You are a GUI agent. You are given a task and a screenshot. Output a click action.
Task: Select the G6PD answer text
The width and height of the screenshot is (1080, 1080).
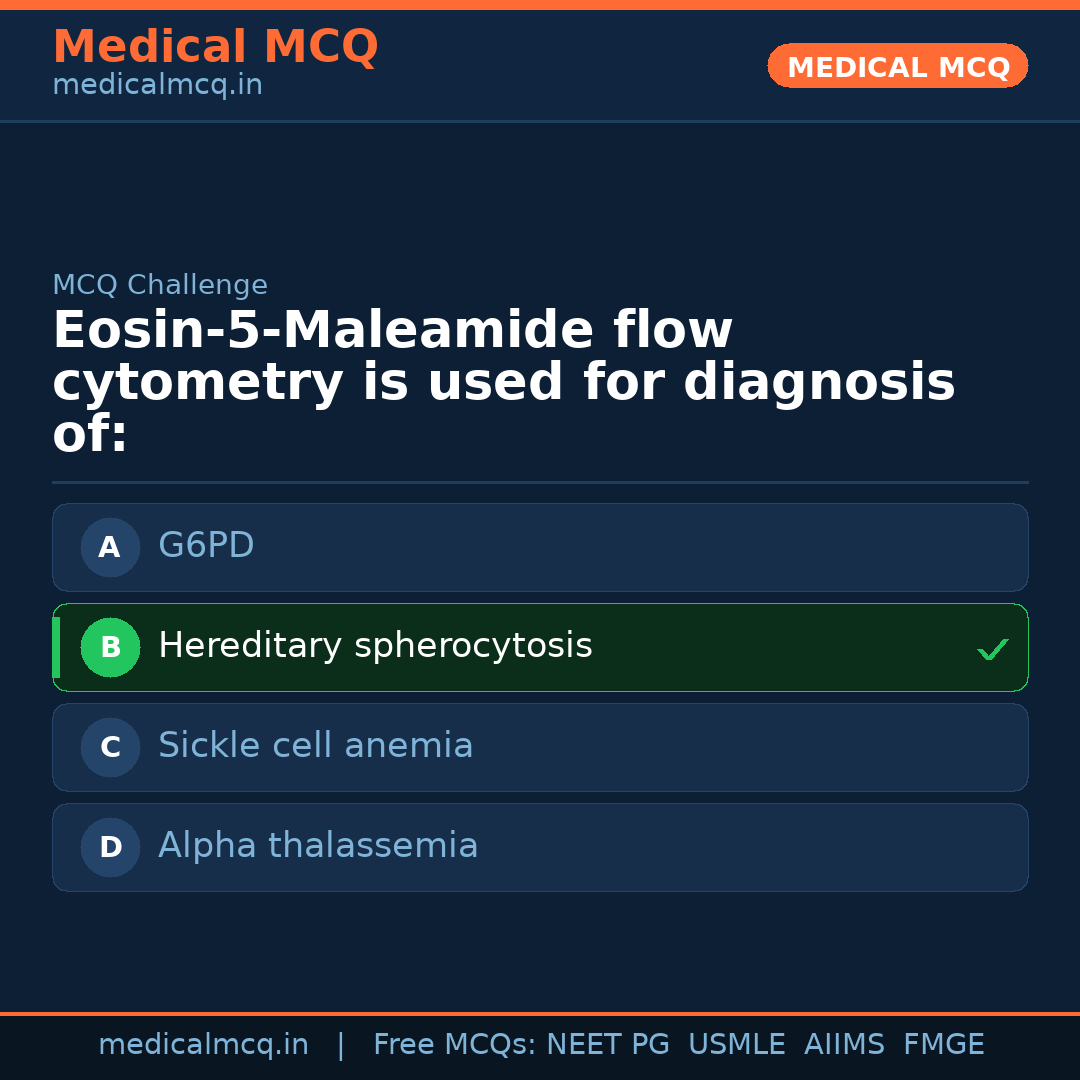(206, 546)
